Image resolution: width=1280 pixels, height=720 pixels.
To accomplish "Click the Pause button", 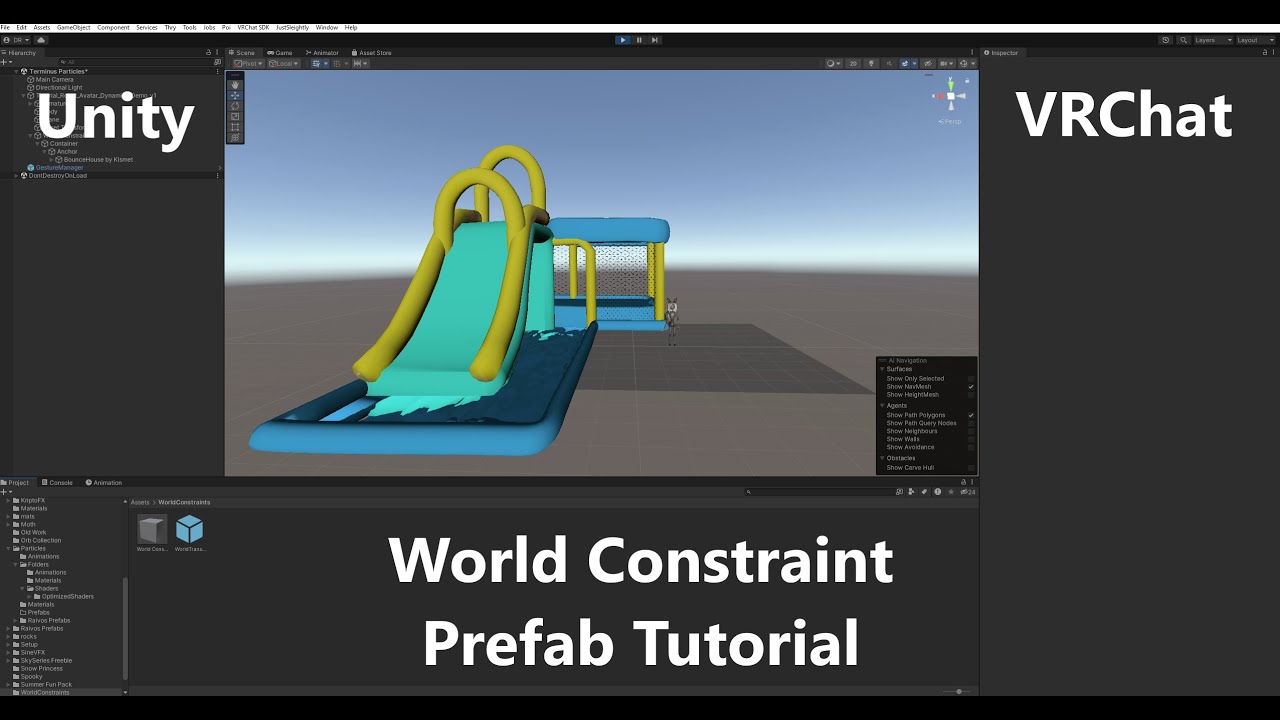I will tap(639, 40).
